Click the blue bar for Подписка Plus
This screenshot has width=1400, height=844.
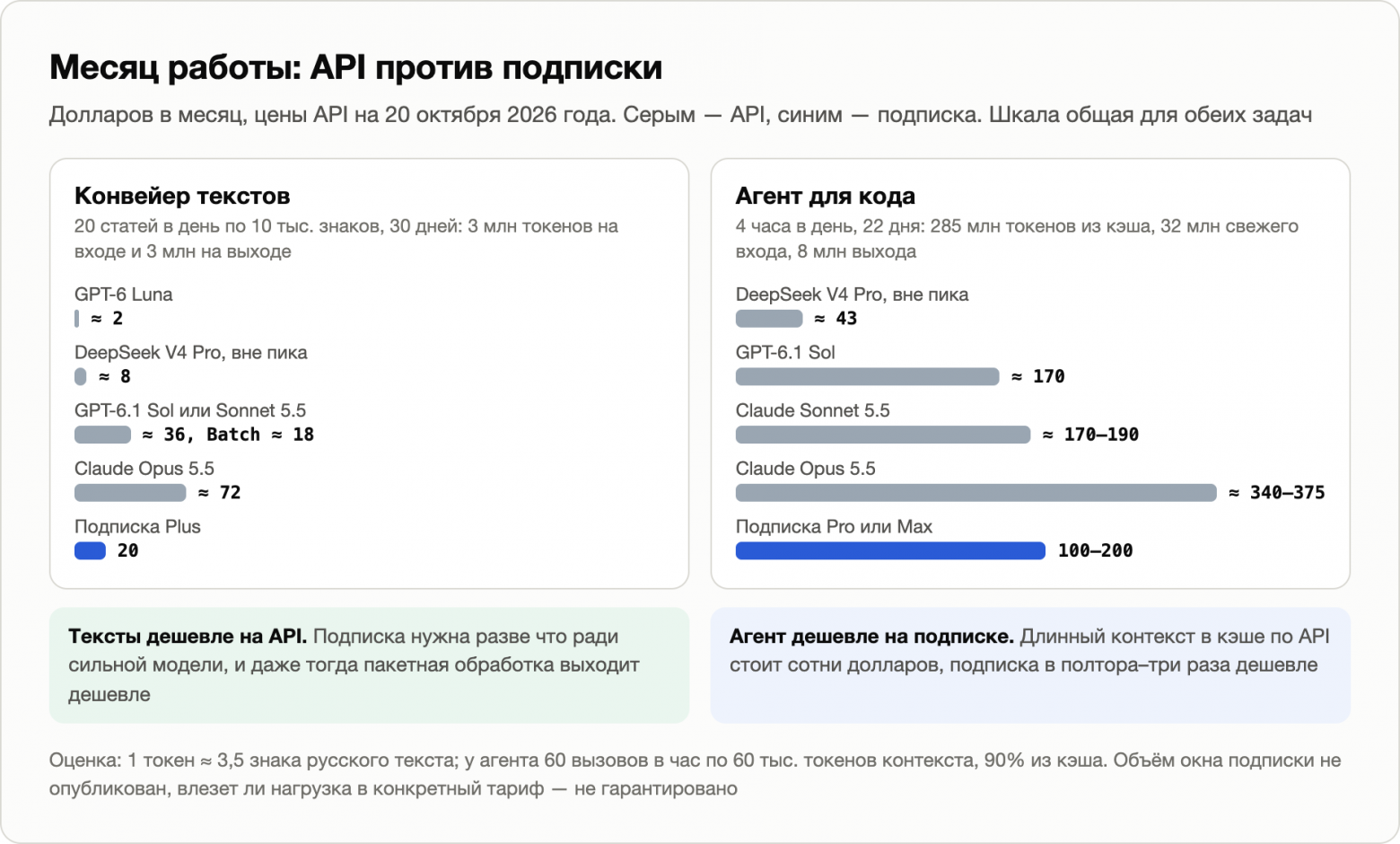[x=90, y=550]
